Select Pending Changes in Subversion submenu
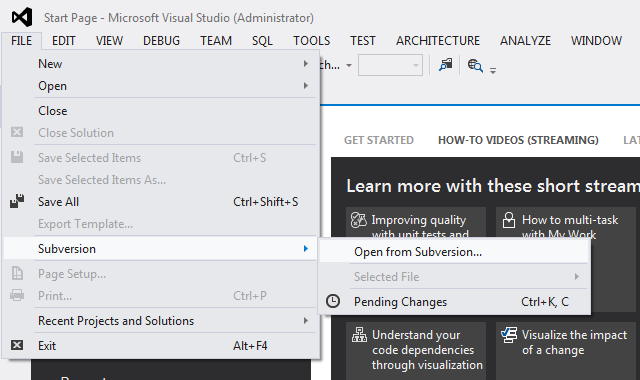 (454, 302)
